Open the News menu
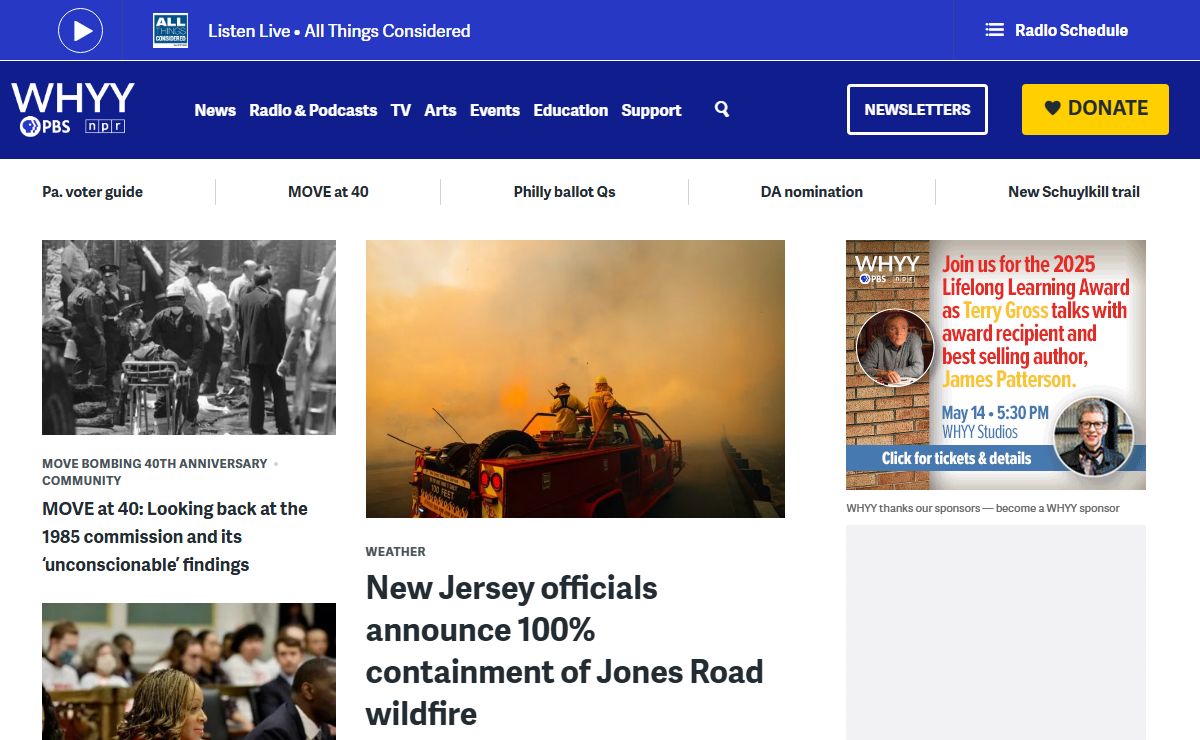The height and width of the screenshot is (740, 1200). click(x=215, y=110)
